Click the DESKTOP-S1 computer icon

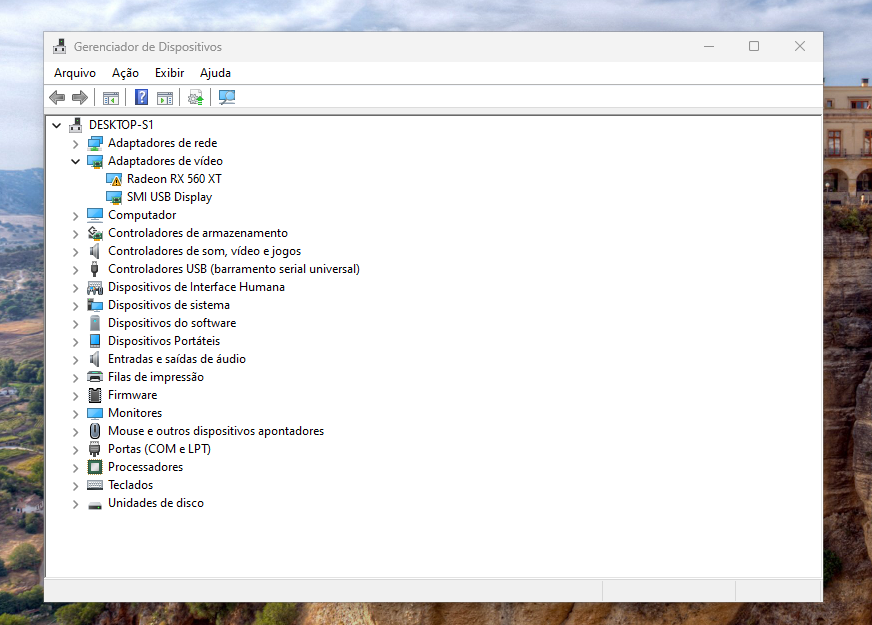[x=76, y=125]
